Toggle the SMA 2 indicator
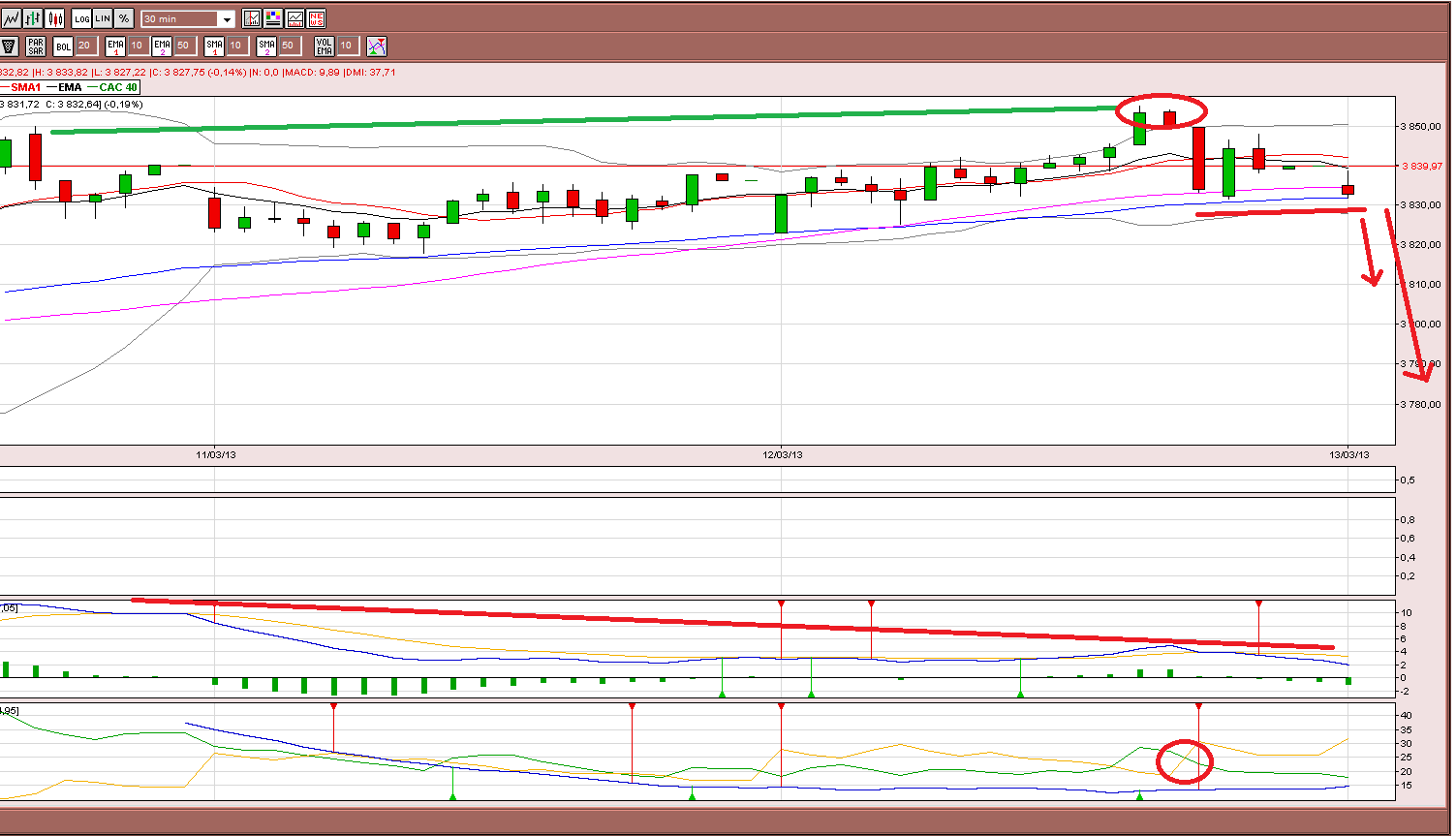Viewport: 1456px width, 836px height. click(266, 46)
